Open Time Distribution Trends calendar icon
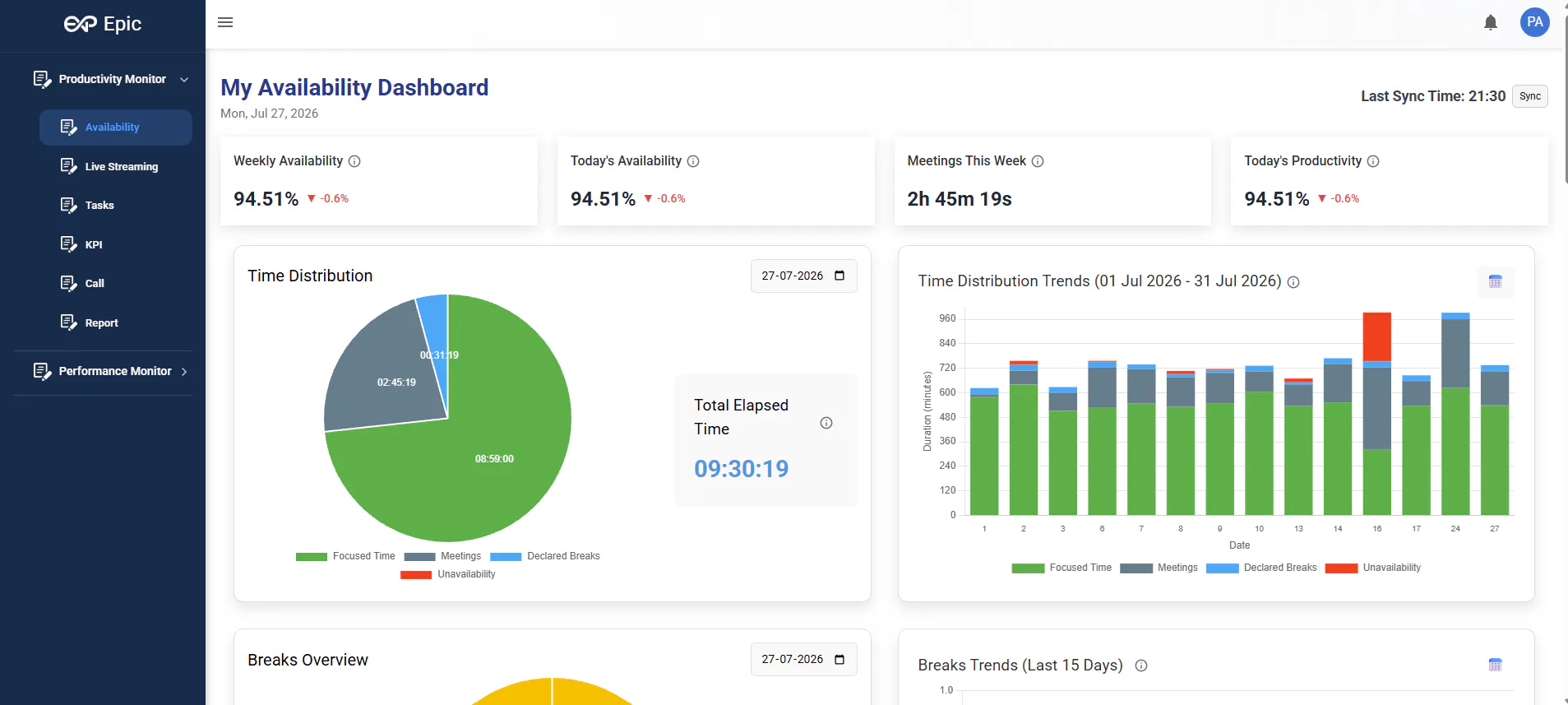 [1495, 281]
